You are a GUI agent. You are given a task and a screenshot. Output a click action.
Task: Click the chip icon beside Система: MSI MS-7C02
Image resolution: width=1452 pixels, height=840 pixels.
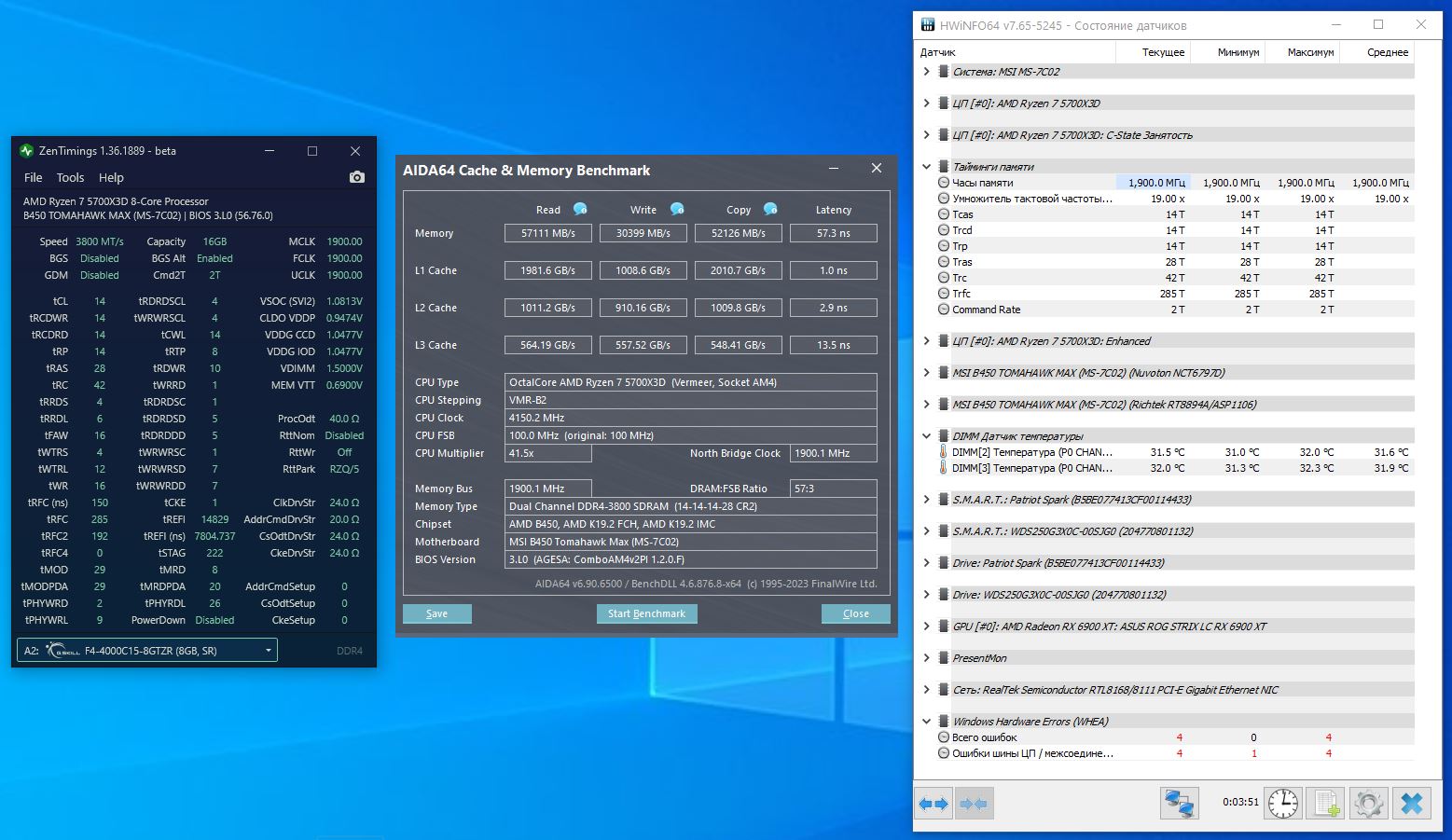coord(944,72)
